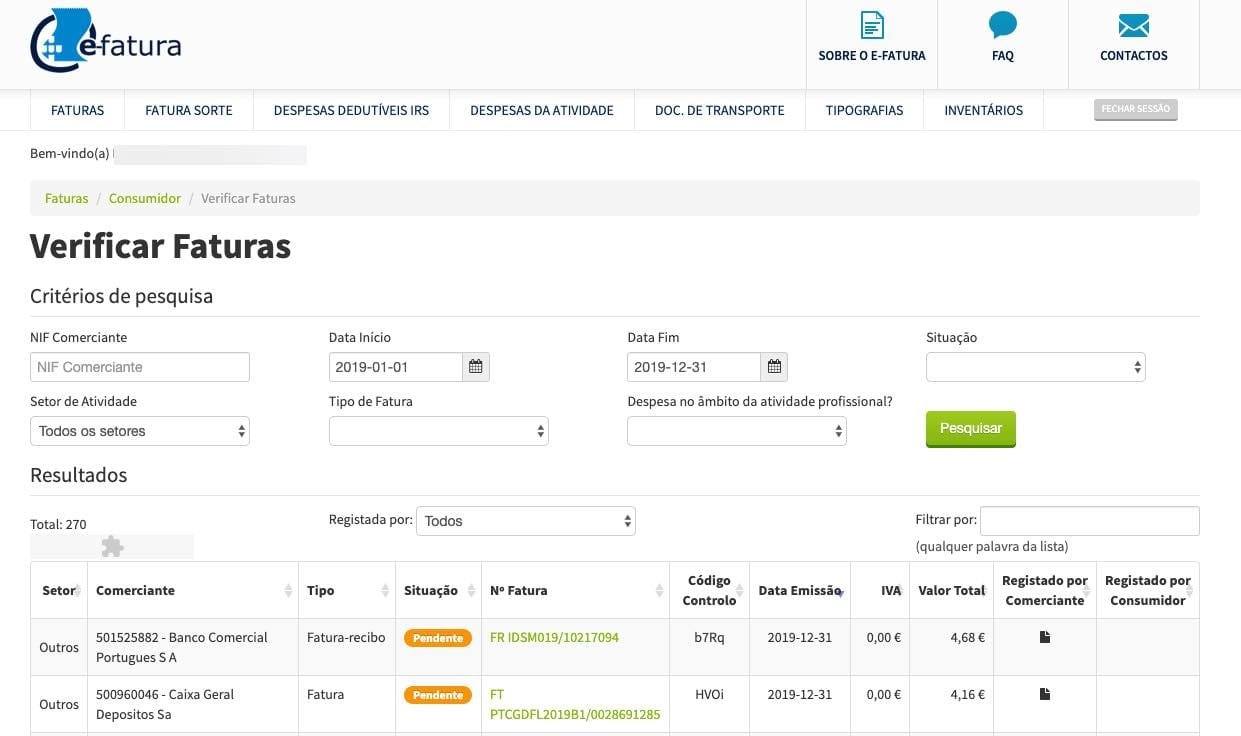Click document icon in Caixa Geral row
The width and height of the screenshot is (1241, 736).
(1045, 694)
